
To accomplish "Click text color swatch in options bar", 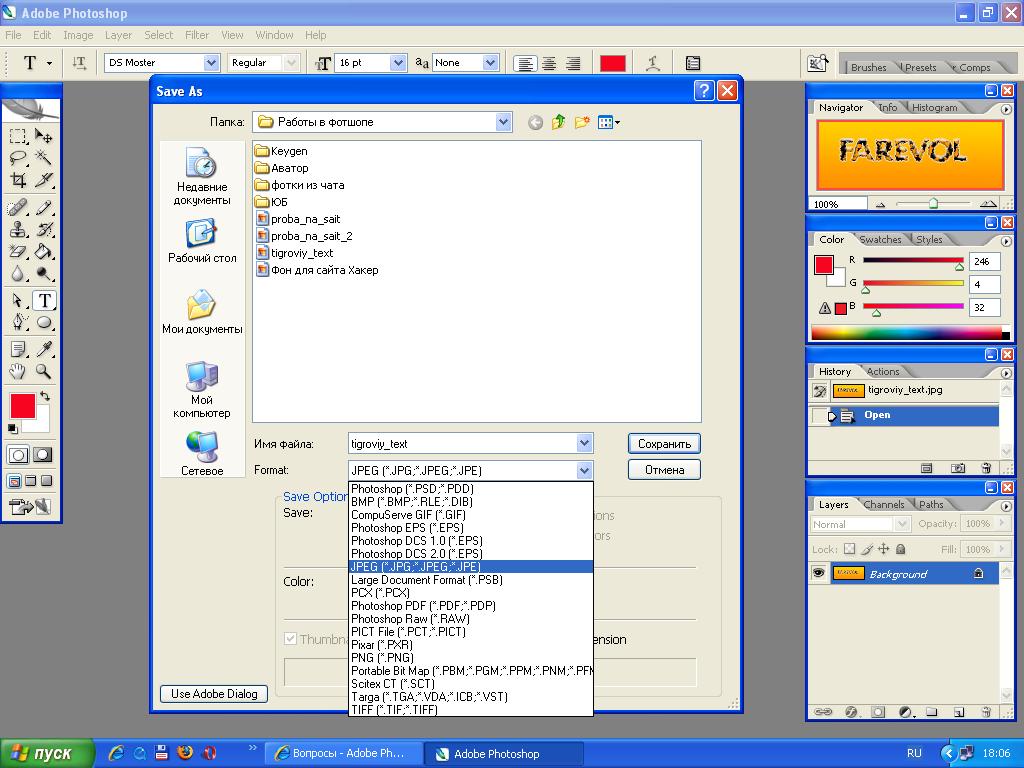I will coord(613,63).
